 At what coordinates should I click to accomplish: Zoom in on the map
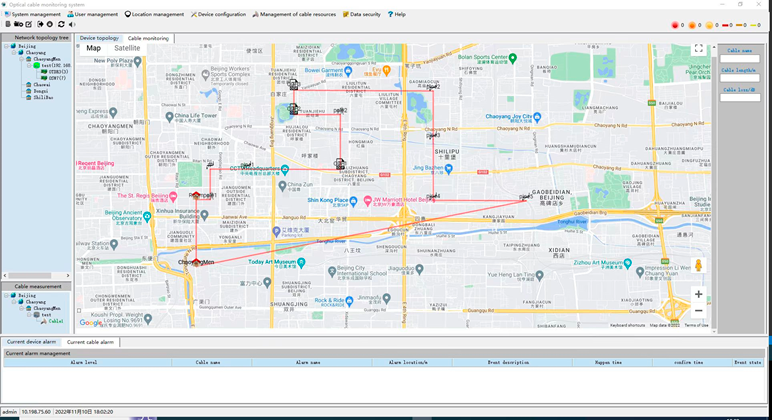(x=698, y=294)
